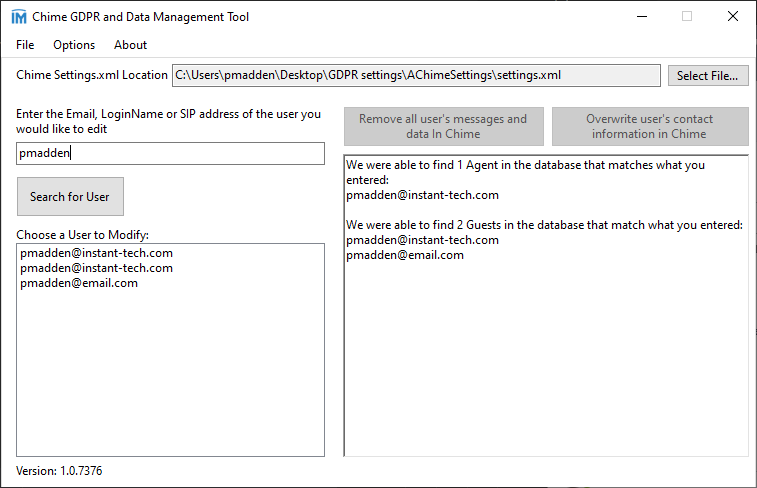Click the Choose a User to Modify label
Image resolution: width=757 pixels, height=488 pixels.
point(82,234)
